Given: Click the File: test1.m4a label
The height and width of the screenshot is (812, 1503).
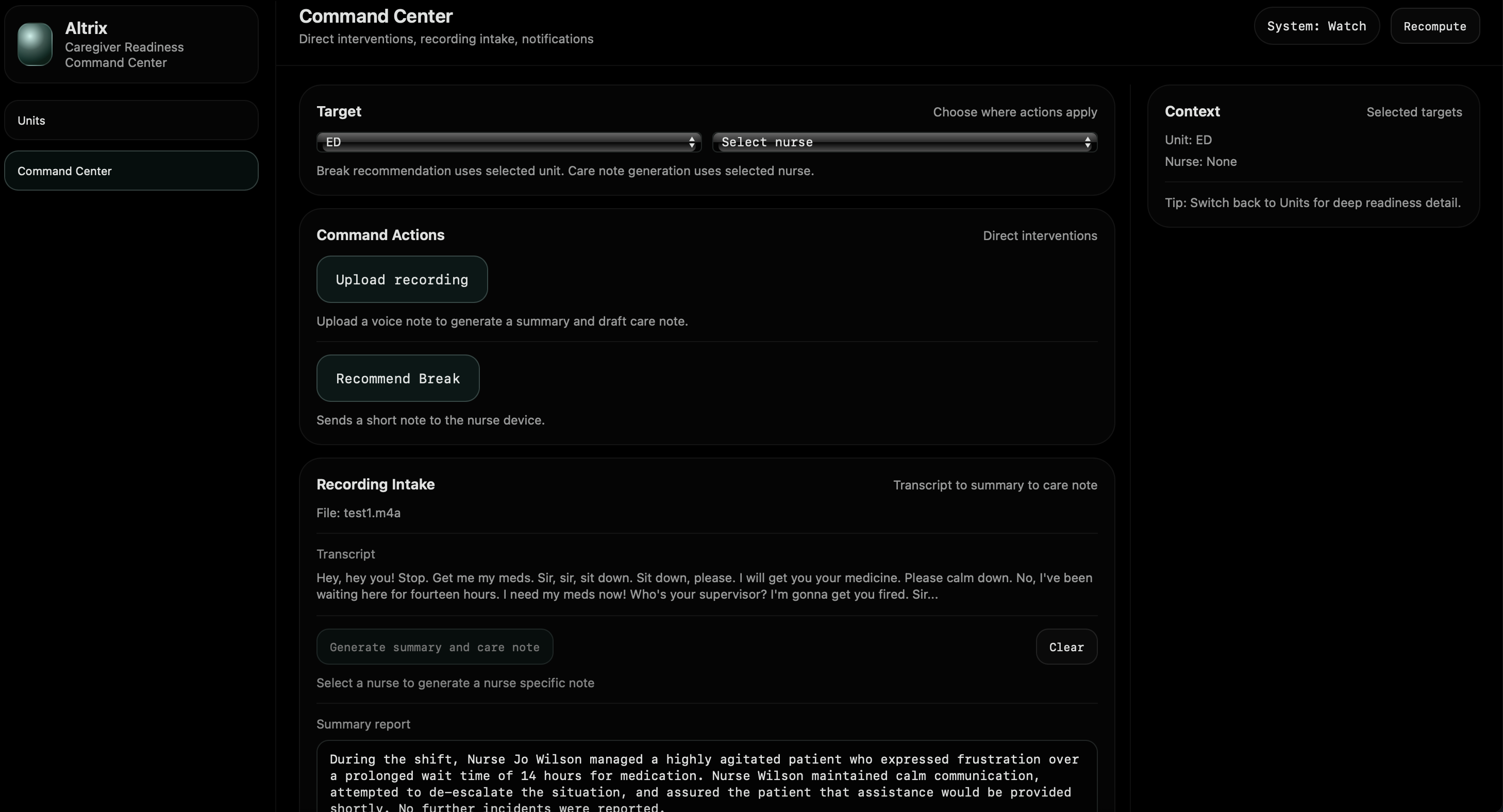Looking at the screenshot, I should 358,513.
